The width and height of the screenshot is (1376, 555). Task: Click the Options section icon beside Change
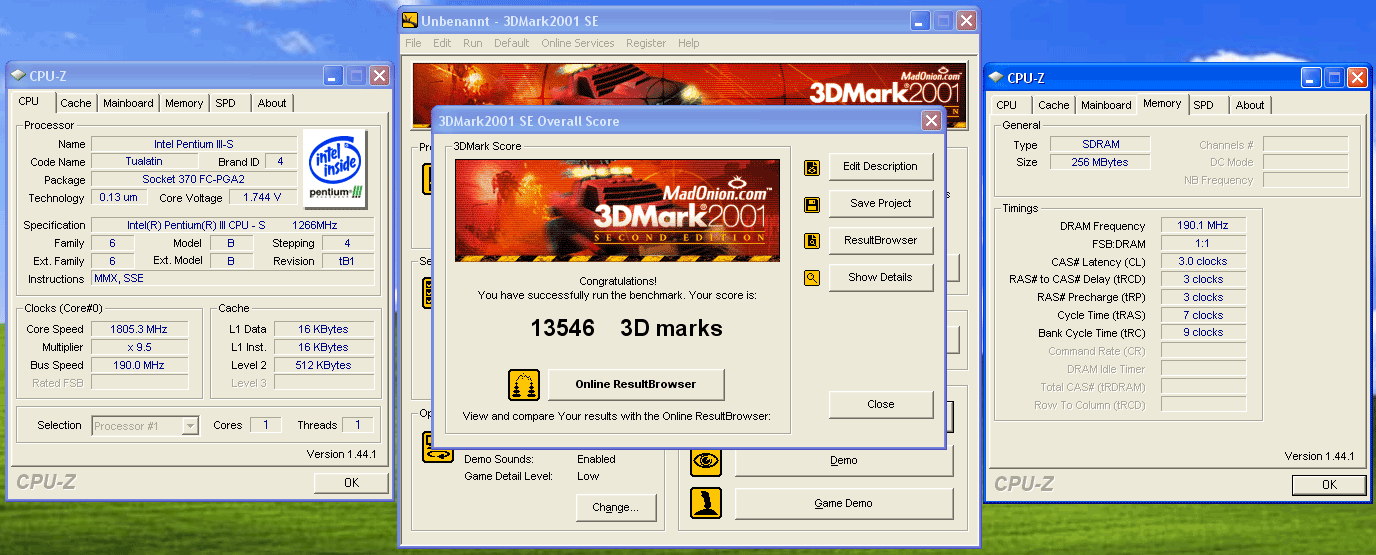(439, 447)
